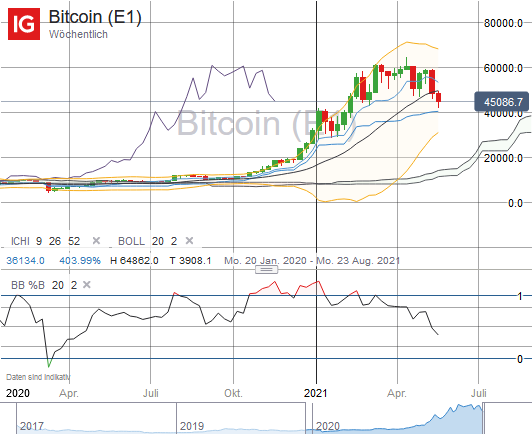
Task: Click the 2020 marker in the navigator strip
Action: (x=328, y=426)
